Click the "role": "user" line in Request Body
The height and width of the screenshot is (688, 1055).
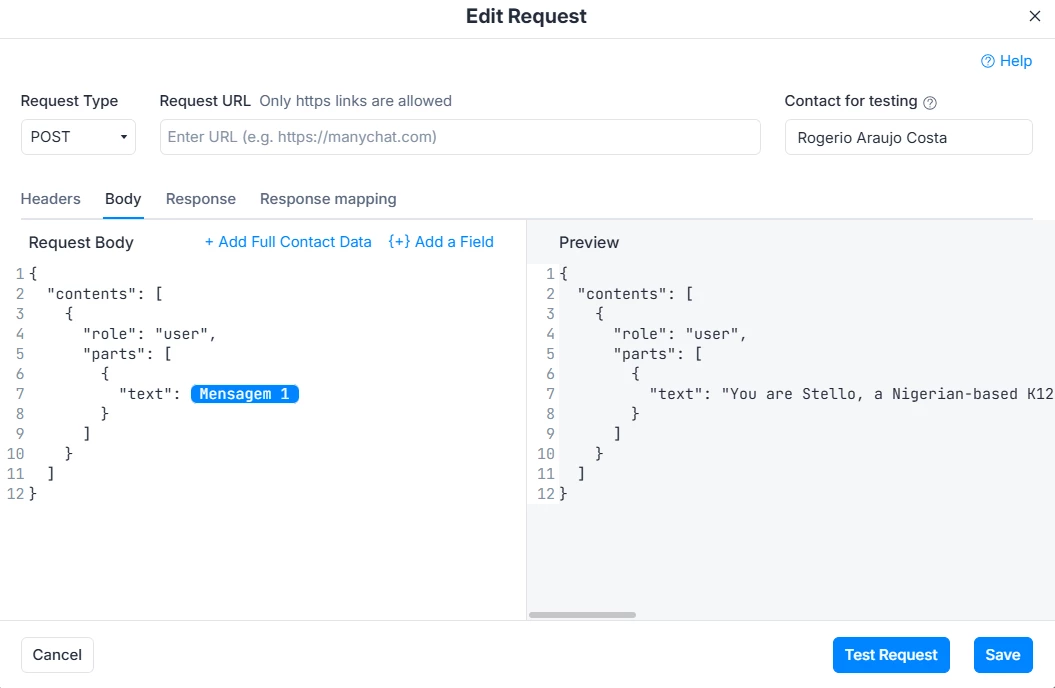(x=149, y=334)
